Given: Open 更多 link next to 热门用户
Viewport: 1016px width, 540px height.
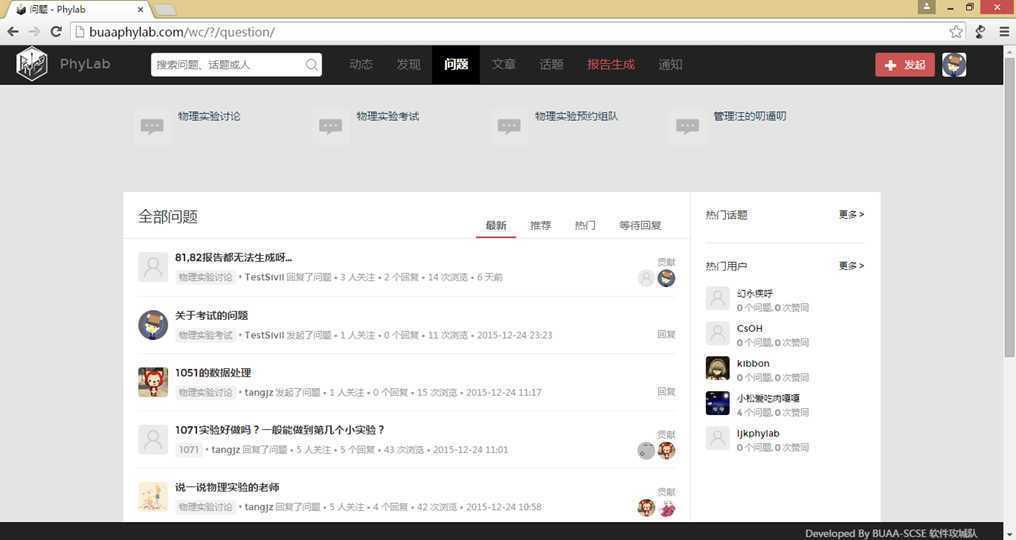Looking at the screenshot, I should point(851,266).
